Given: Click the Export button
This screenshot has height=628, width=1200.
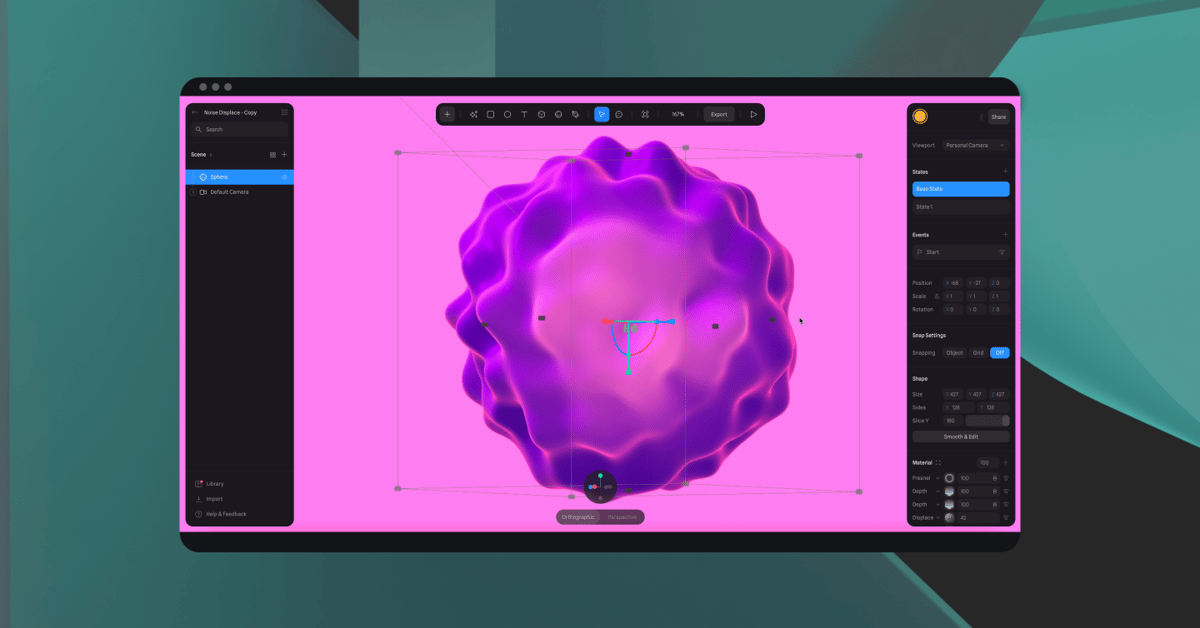Looking at the screenshot, I should click(719, 114).
